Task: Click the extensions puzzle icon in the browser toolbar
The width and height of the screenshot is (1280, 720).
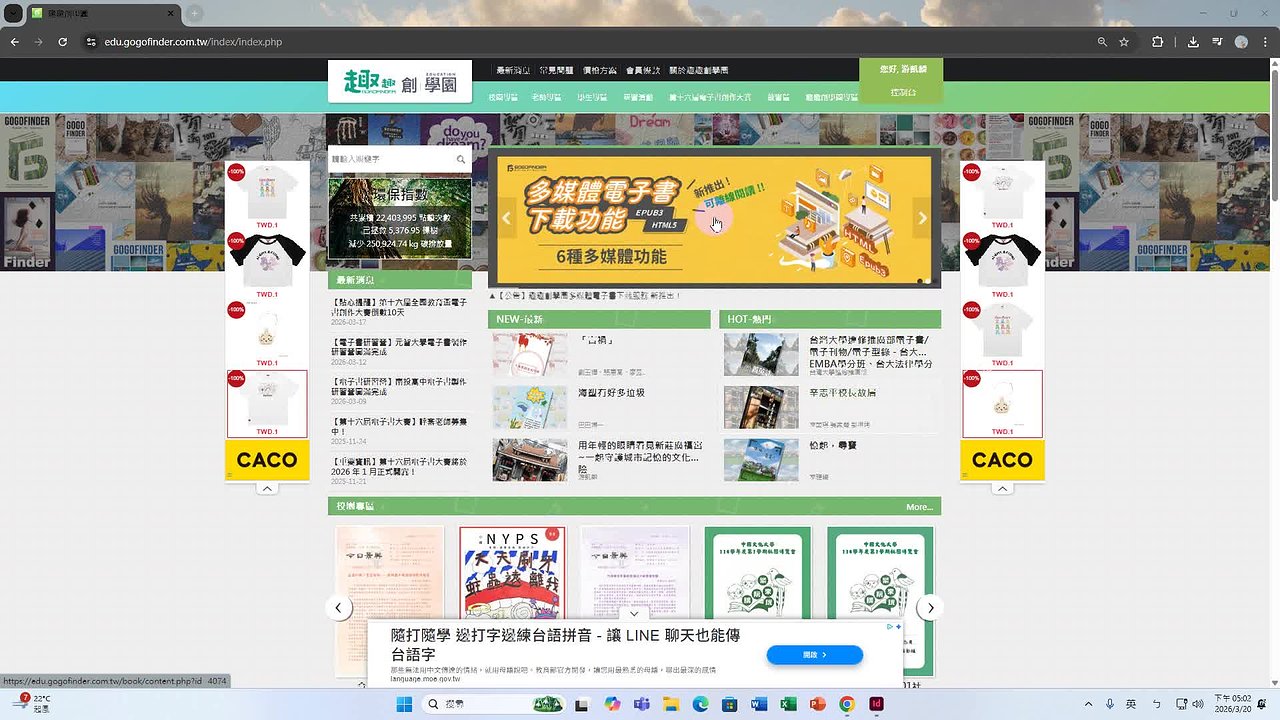Action: pos(1157,42)
